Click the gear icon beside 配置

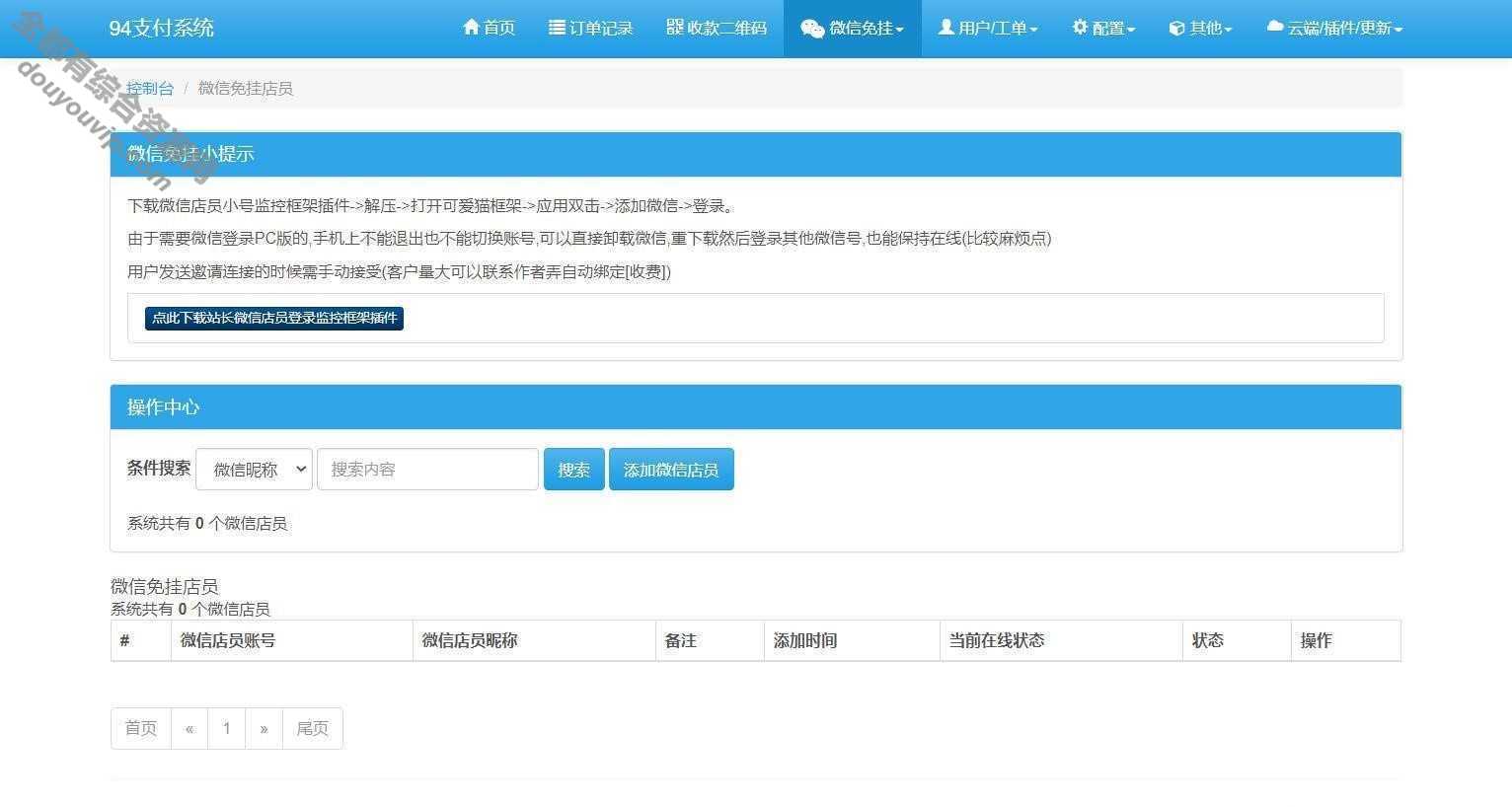point(1080,28)
